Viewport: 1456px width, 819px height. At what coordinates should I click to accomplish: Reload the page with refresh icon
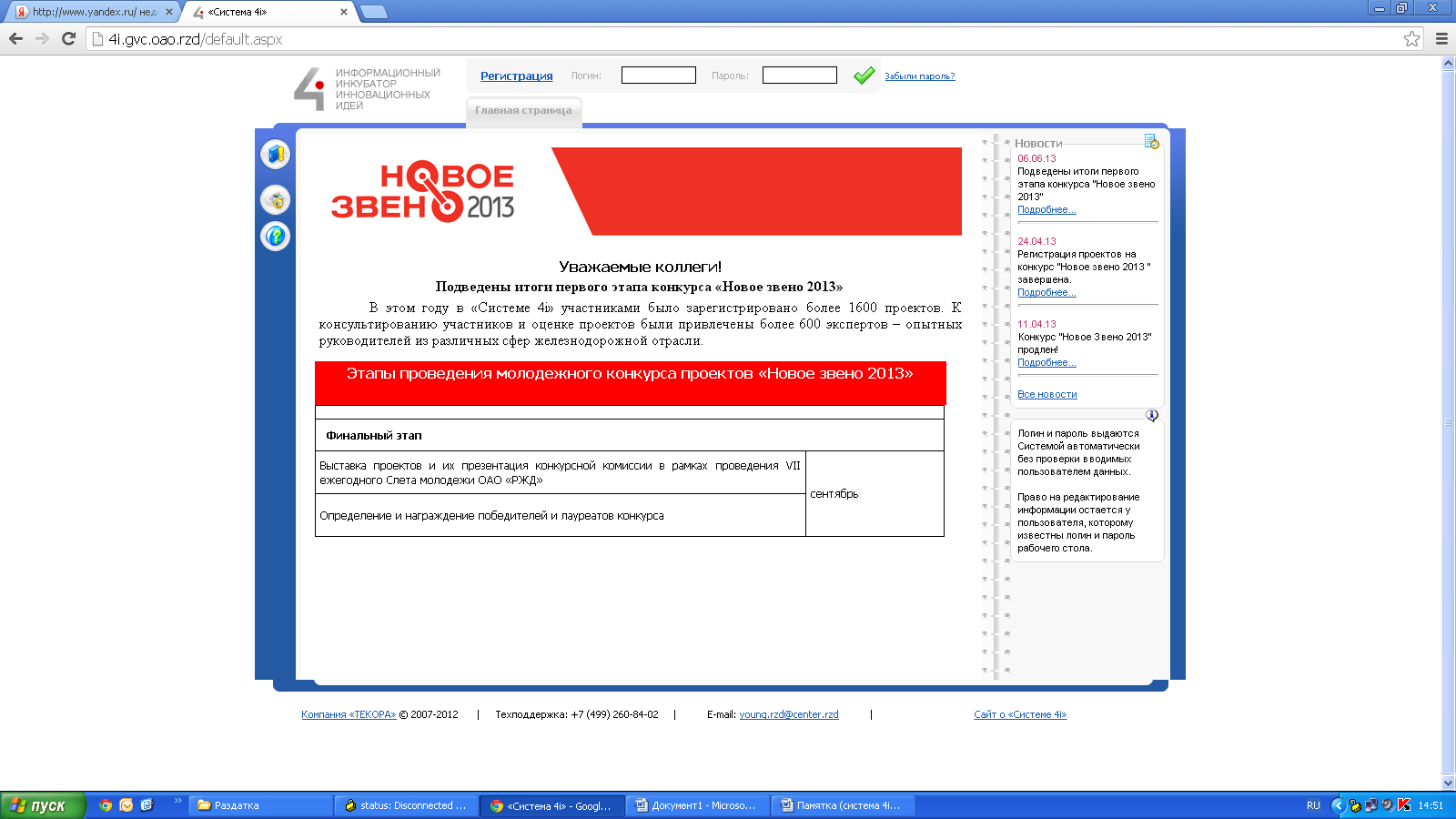68,38
